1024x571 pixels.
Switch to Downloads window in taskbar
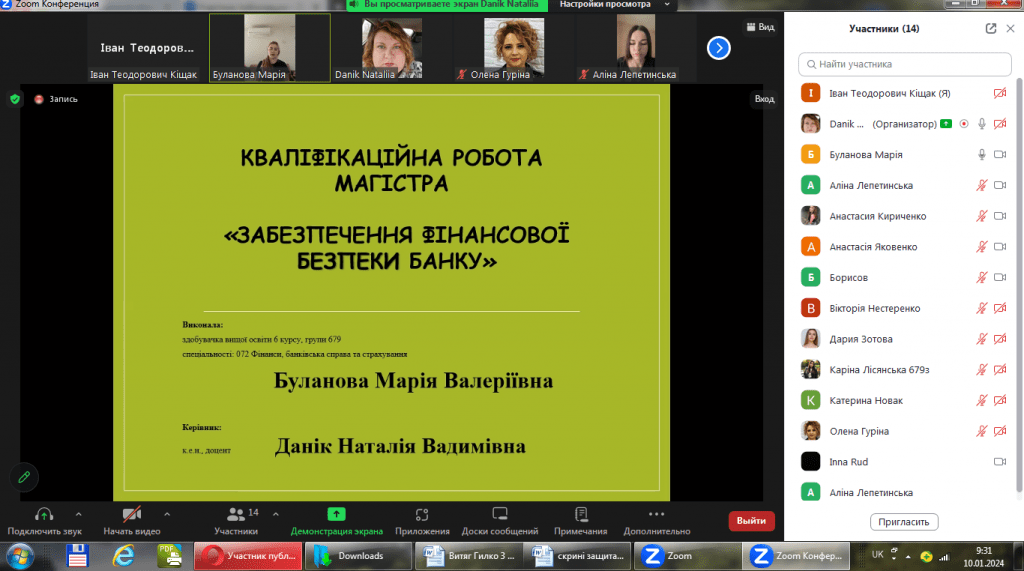coord(357,556)
